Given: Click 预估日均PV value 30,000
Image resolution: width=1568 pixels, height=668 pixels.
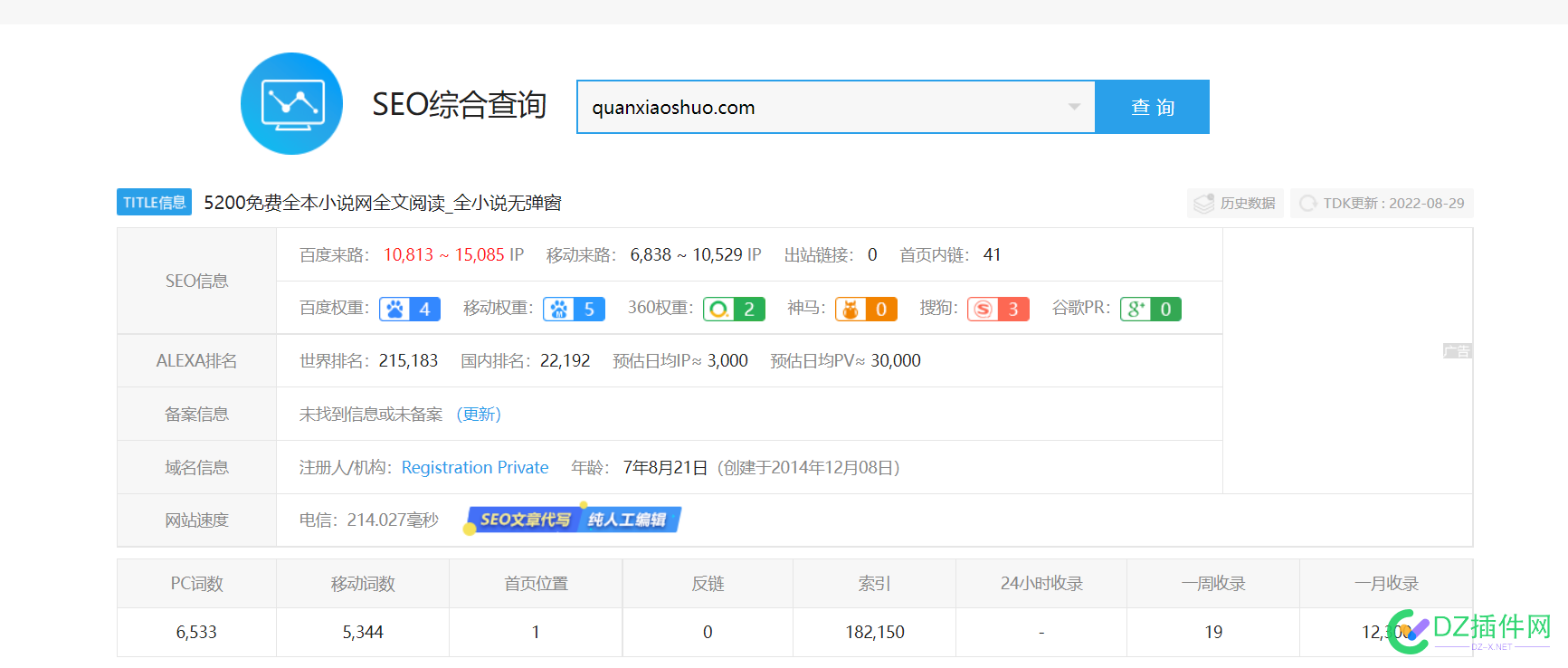Looking at the screenshot, I should click(896, 360).
